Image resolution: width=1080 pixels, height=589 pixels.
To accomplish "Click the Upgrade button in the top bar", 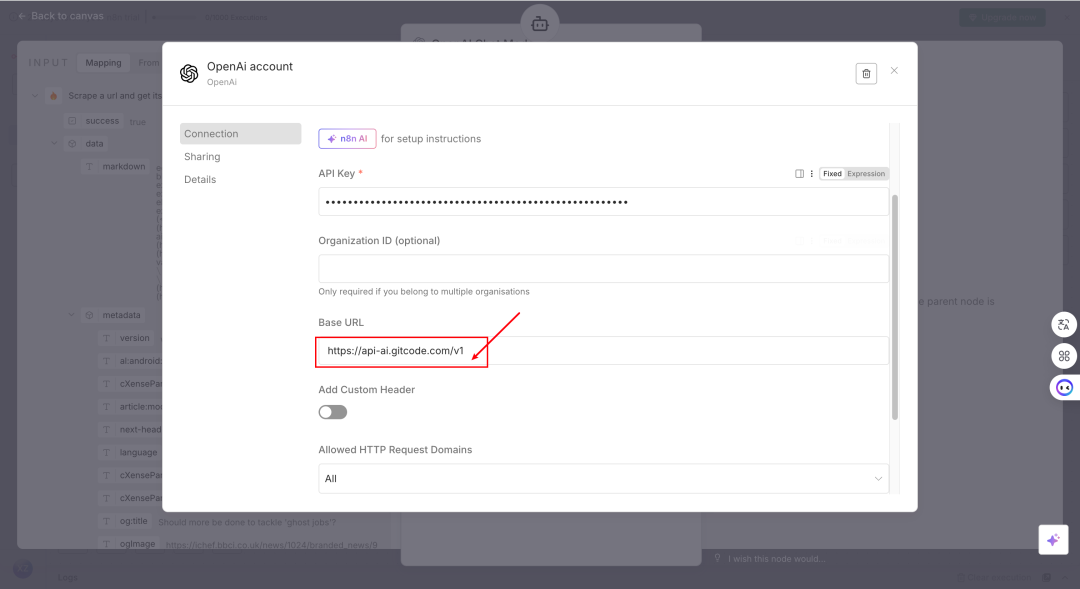I will tap(1002, 17).
